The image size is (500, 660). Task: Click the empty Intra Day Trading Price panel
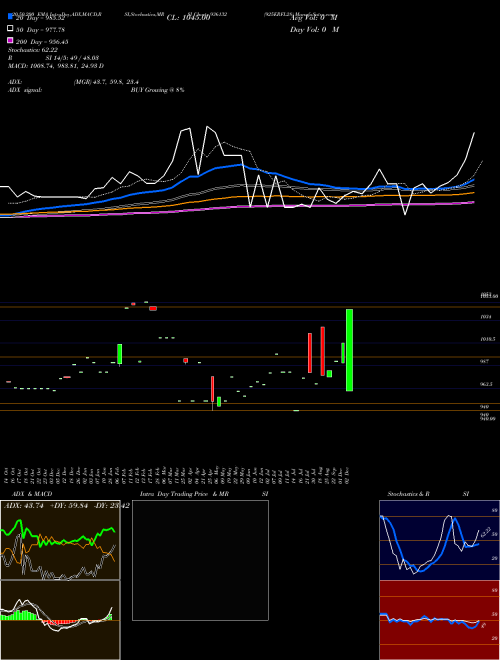tap(200, 560)
